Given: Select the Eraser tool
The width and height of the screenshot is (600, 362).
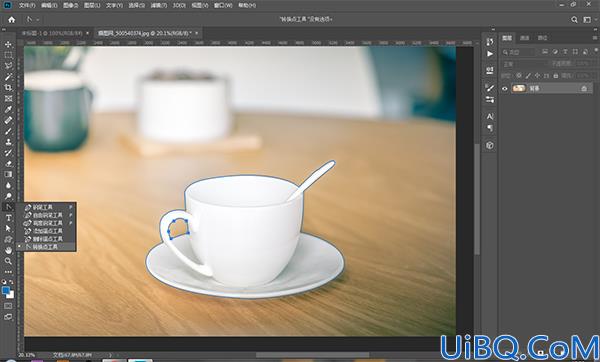Looking at the screenshot, I should pos(8,163).
